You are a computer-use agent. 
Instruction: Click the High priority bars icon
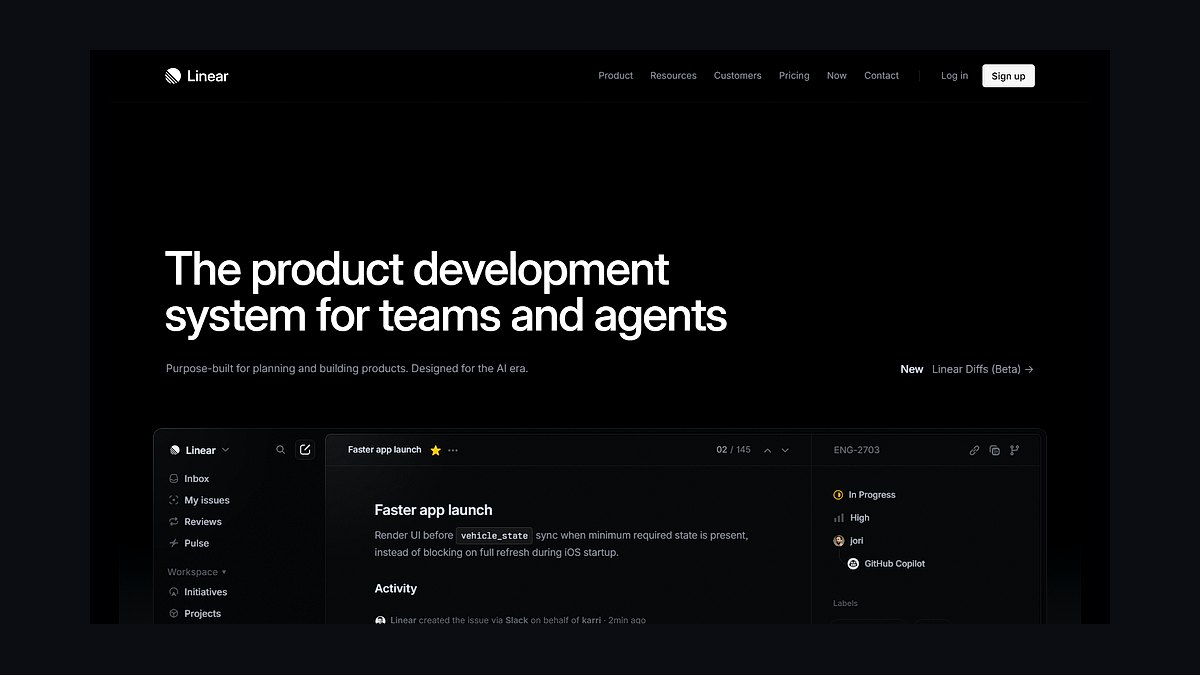(x=838, y=518)
